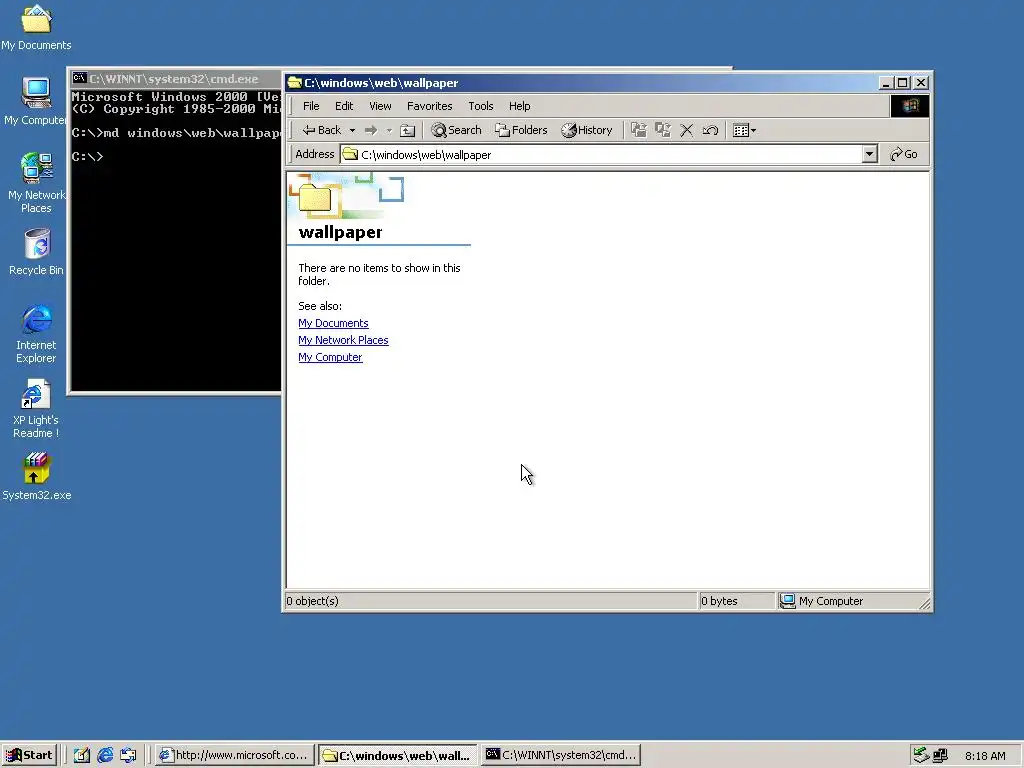Open the Forward history dropdown arrow

pyautogui.click(x=389, y=130)
